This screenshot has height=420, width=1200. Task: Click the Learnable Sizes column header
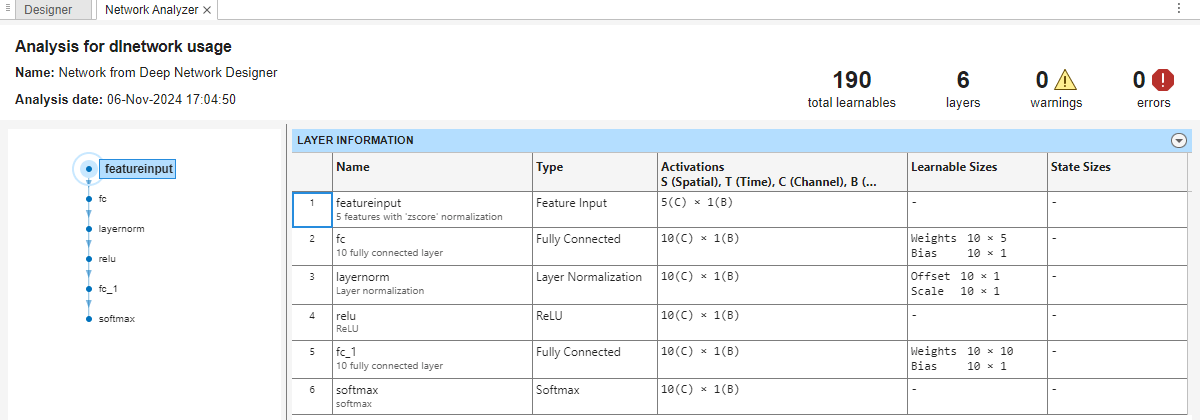coord(954,167)
